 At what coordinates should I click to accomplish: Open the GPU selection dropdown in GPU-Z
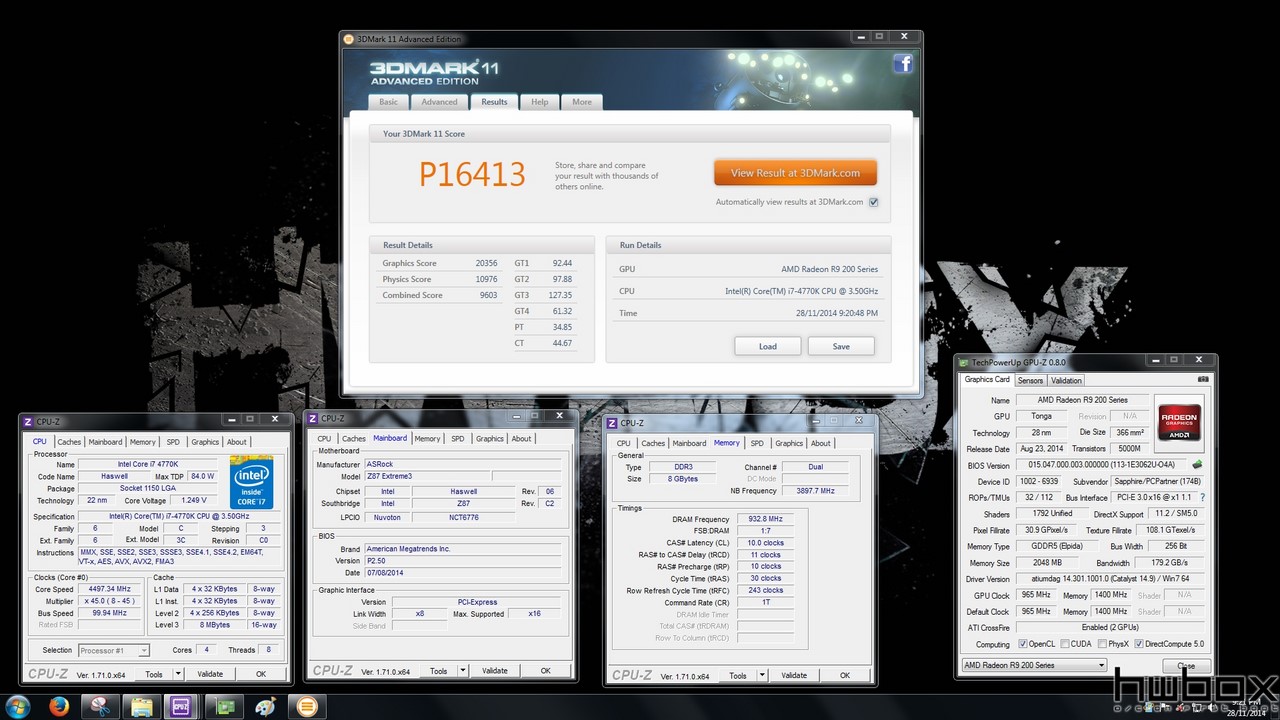(x=1034, y=665)
